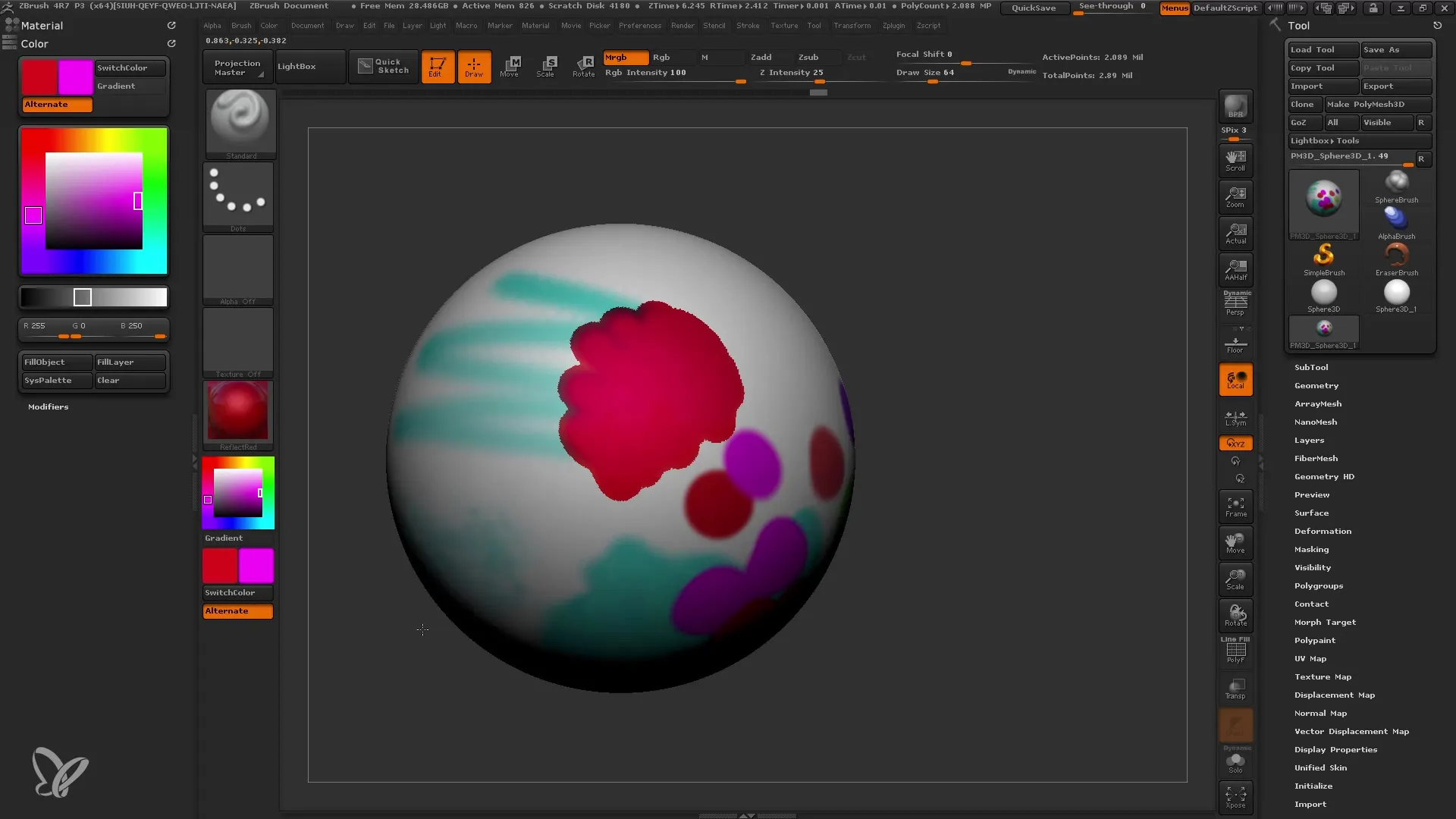1456x819 pixels.
Task: Select the Rotate tool in toolbar
Action: click(584, 65)
